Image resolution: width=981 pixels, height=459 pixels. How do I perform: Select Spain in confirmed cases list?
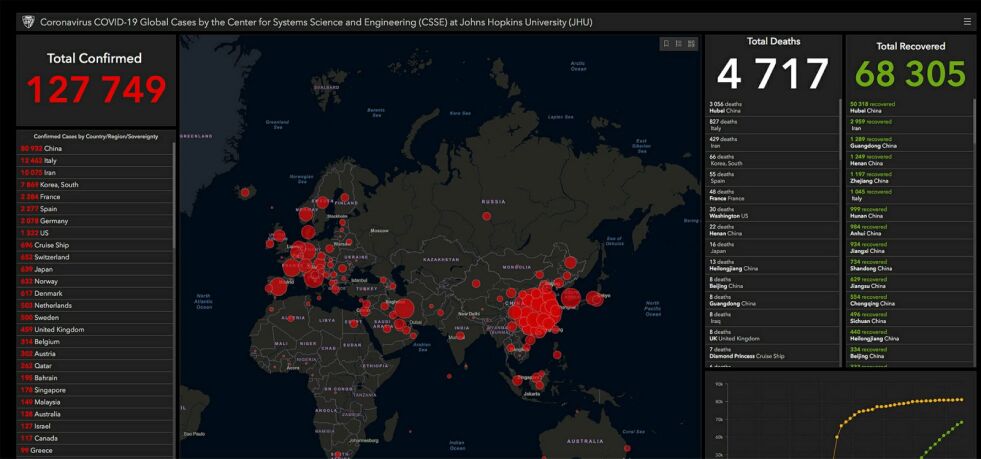96,209
